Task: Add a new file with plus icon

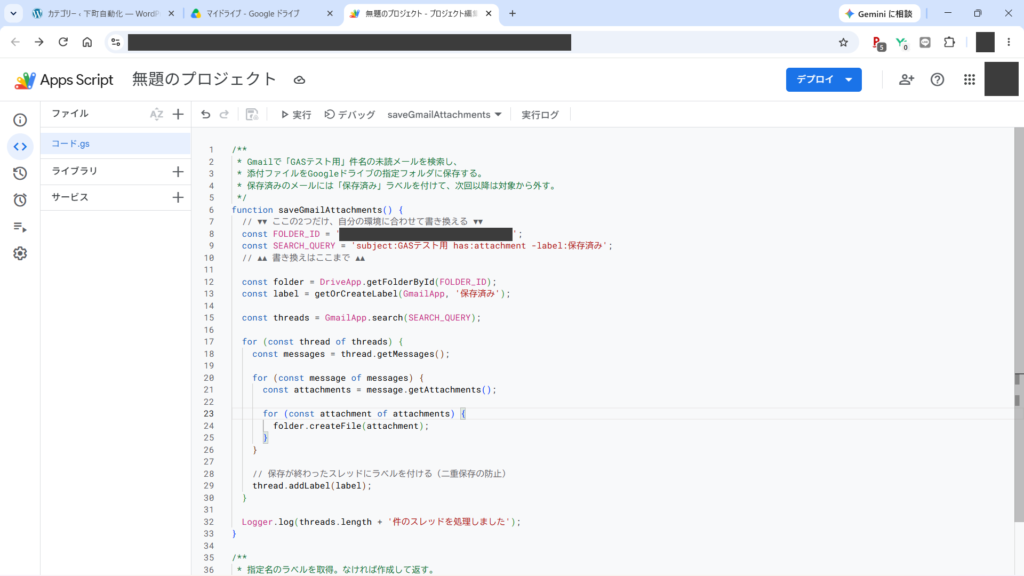Action: point(178,114)
